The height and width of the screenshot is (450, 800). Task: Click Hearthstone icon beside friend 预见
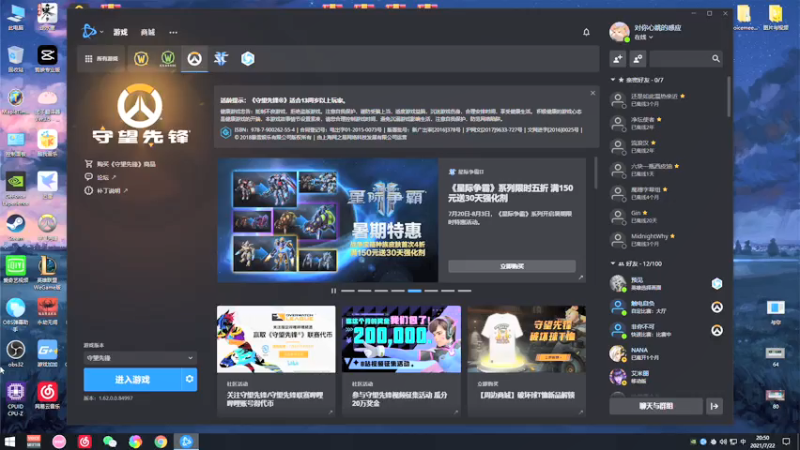coord(717,284)
